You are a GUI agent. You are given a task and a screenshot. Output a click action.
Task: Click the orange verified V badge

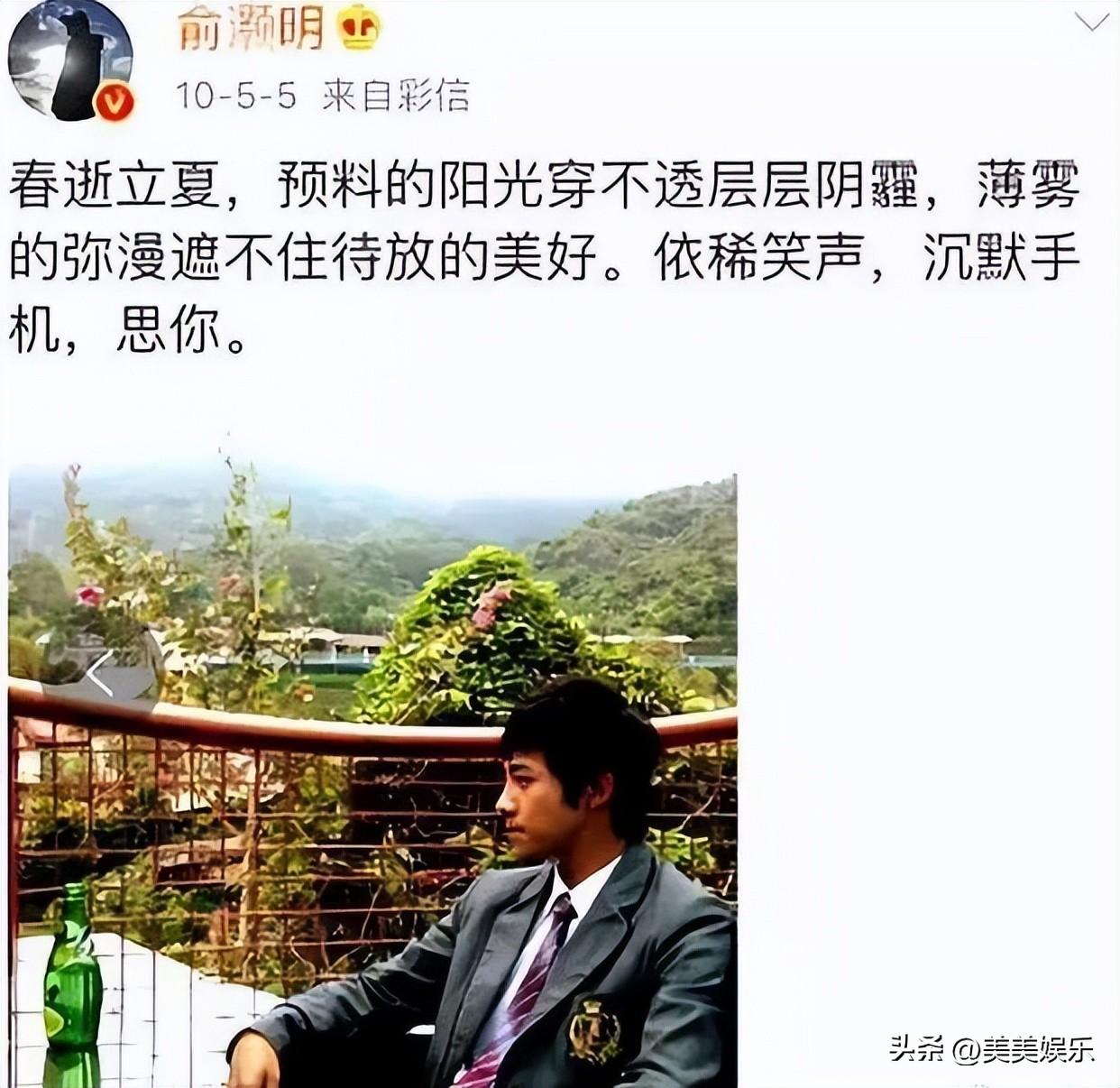(115, 104)
